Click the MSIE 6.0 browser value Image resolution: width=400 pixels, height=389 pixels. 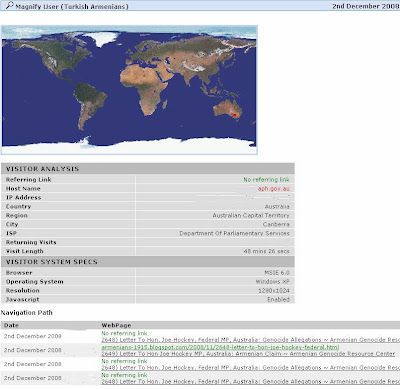[277, 273]
